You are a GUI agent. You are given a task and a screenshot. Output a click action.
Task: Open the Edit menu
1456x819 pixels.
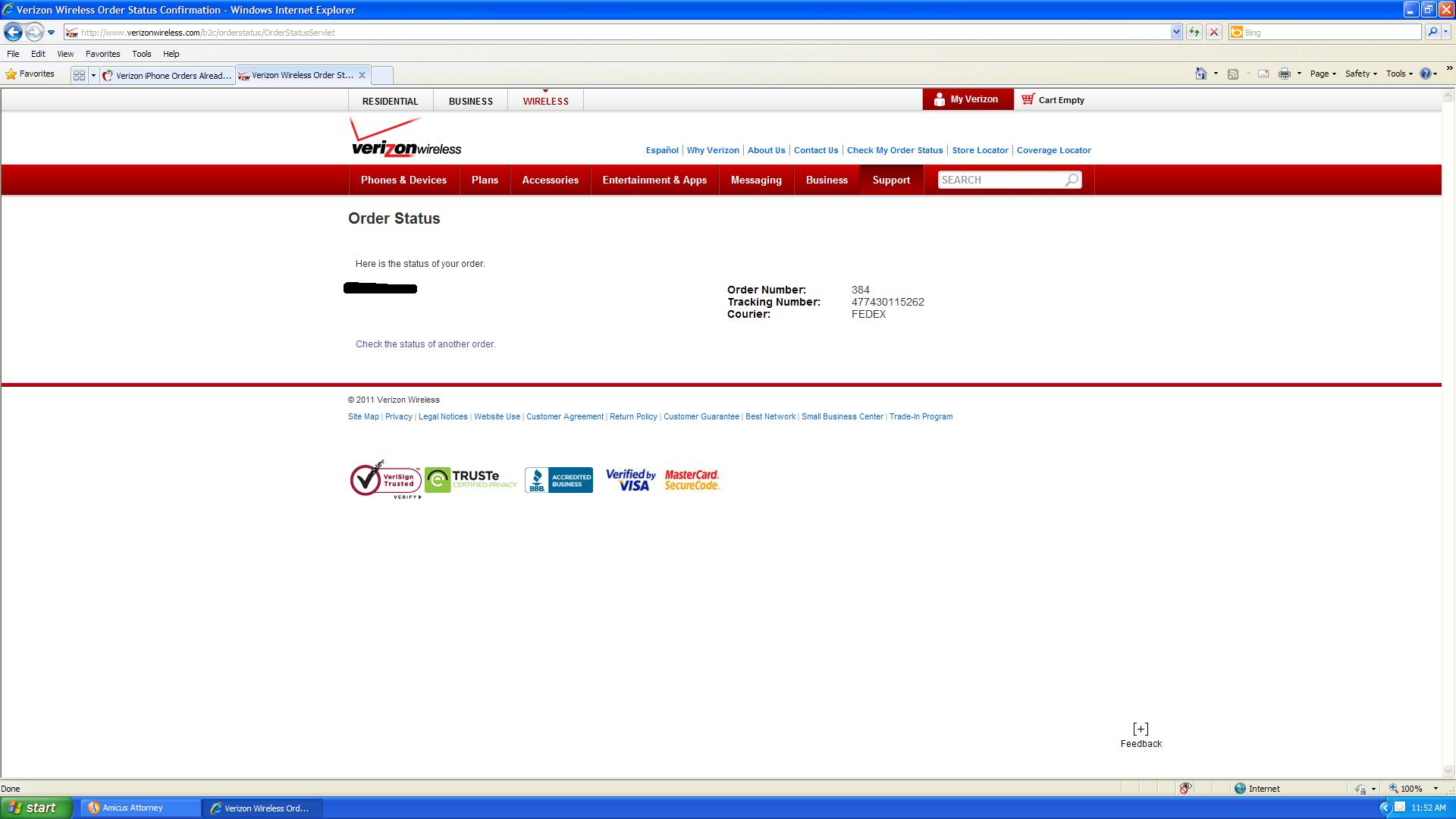point(38,54)
